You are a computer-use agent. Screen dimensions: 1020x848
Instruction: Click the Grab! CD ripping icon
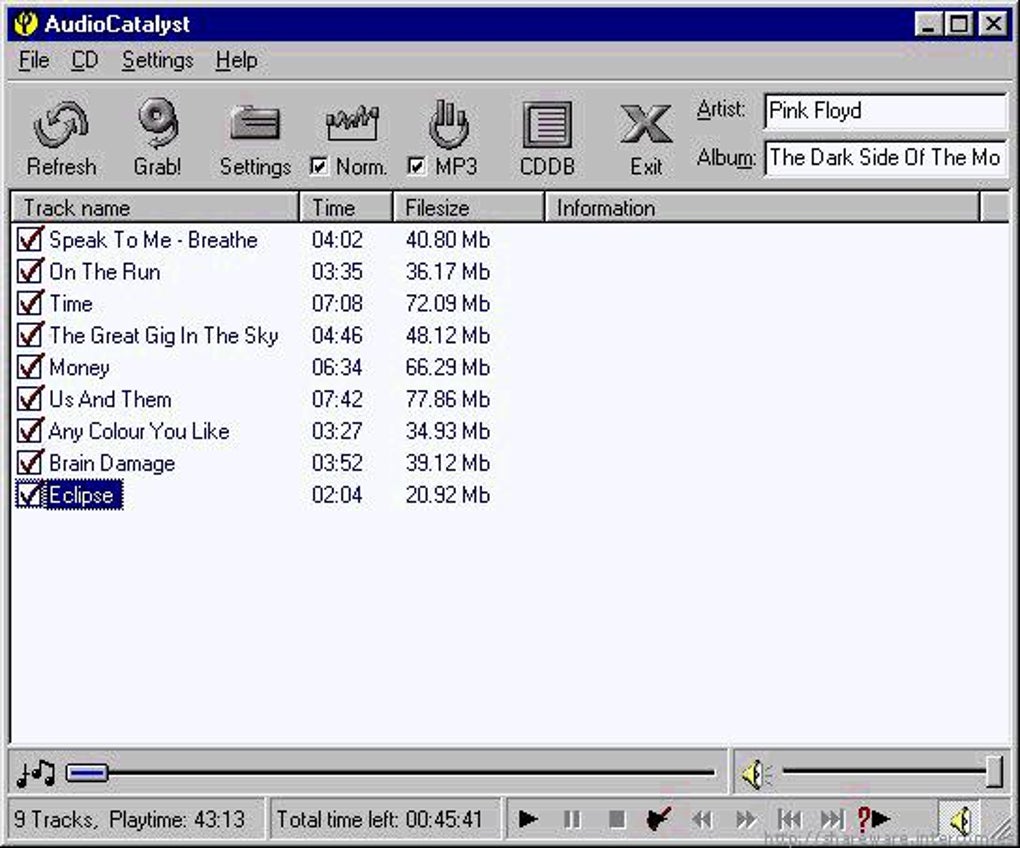pos(157,123)
